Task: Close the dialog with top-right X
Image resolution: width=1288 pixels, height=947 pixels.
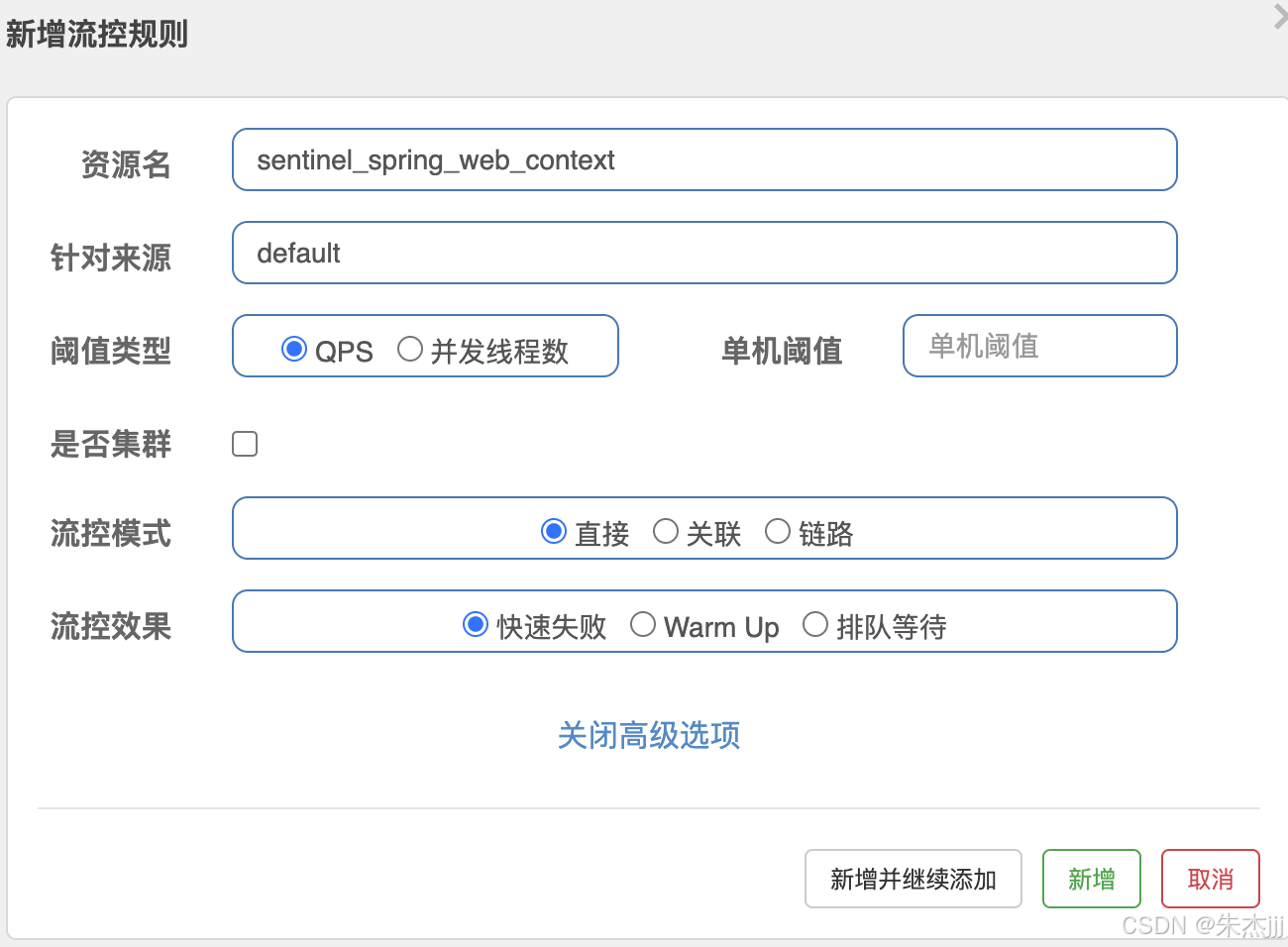Action: click(1280, 17)
